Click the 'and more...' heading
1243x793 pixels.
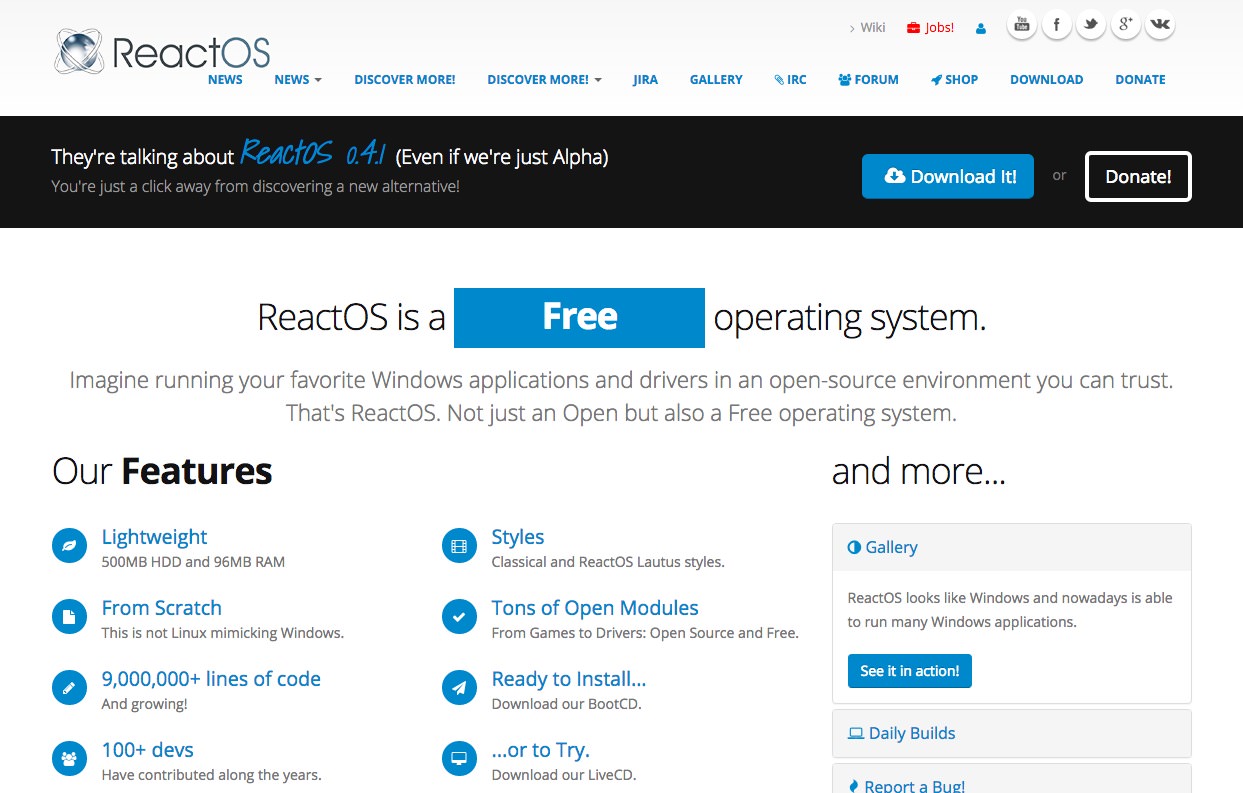click(919, 471)
